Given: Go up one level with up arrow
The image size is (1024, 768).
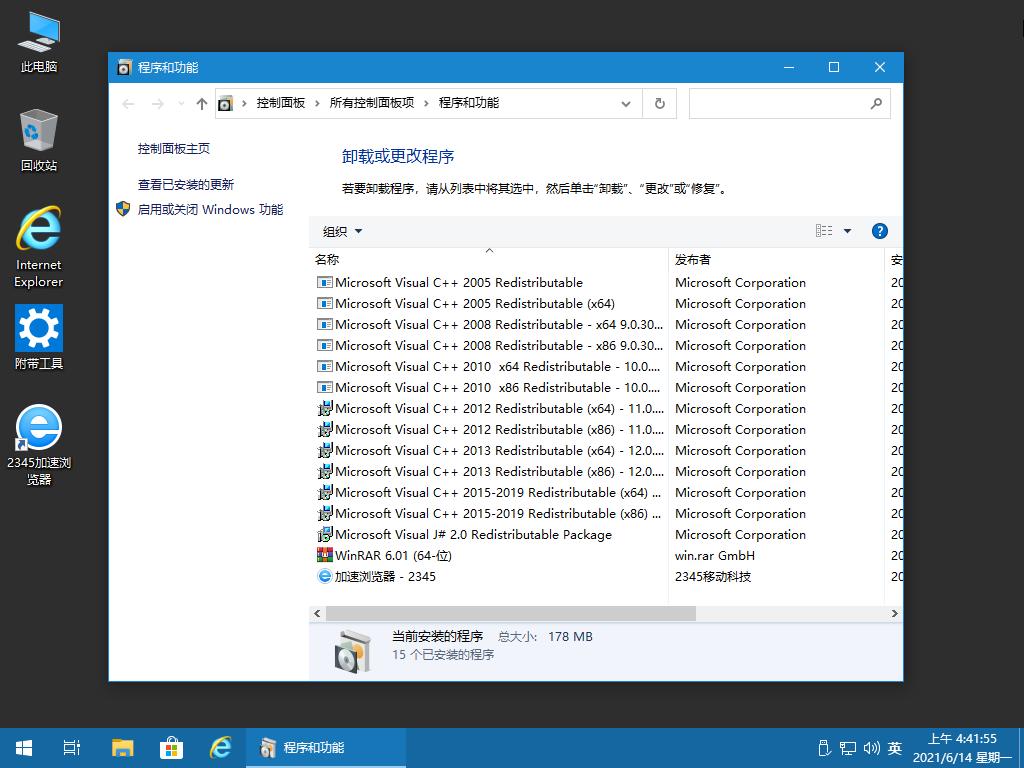Looking at the screenshot, I should pyautogui.click(x=202, y=104).
